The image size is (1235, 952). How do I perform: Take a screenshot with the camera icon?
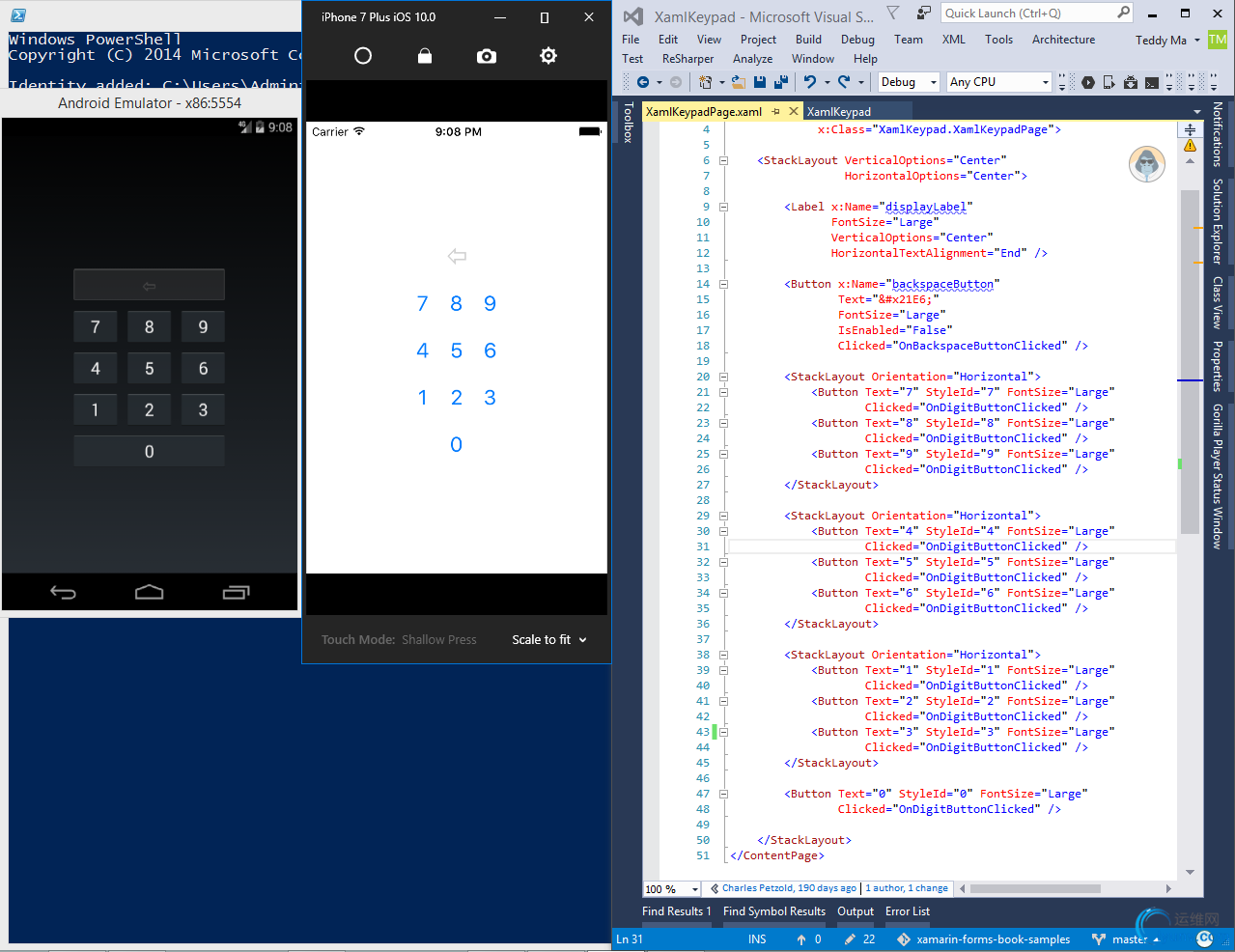coord(487,56)
